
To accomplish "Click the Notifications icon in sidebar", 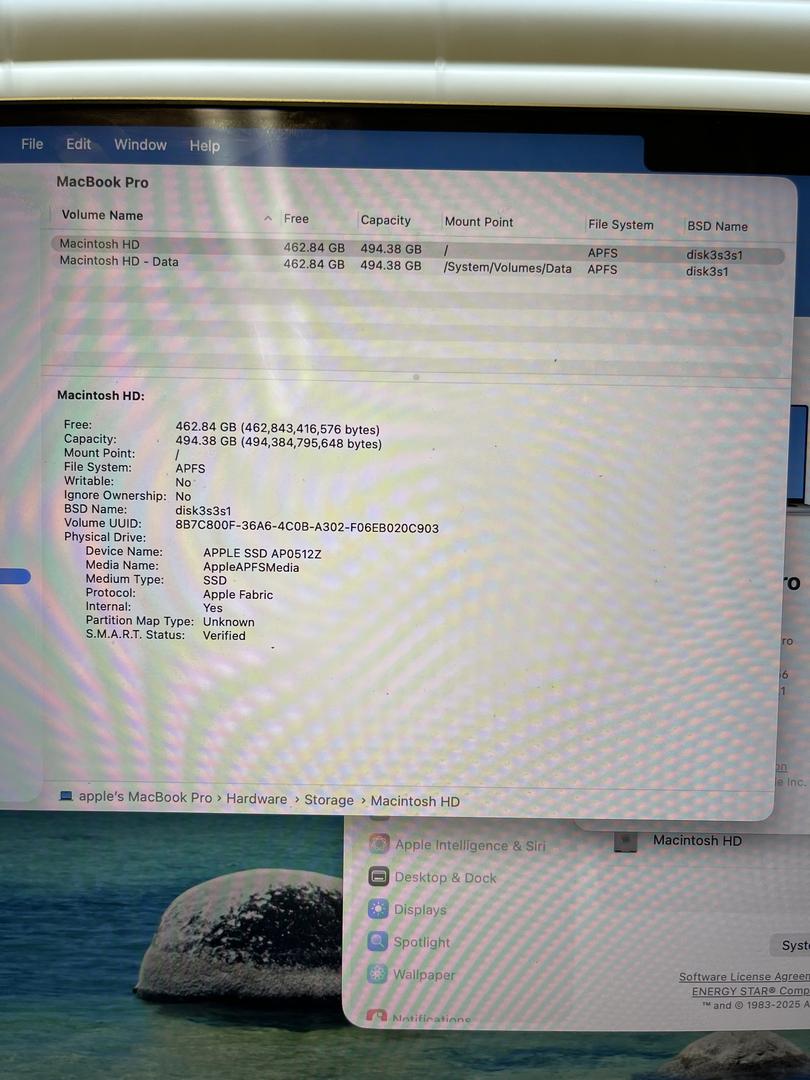I will point(377,1018).
